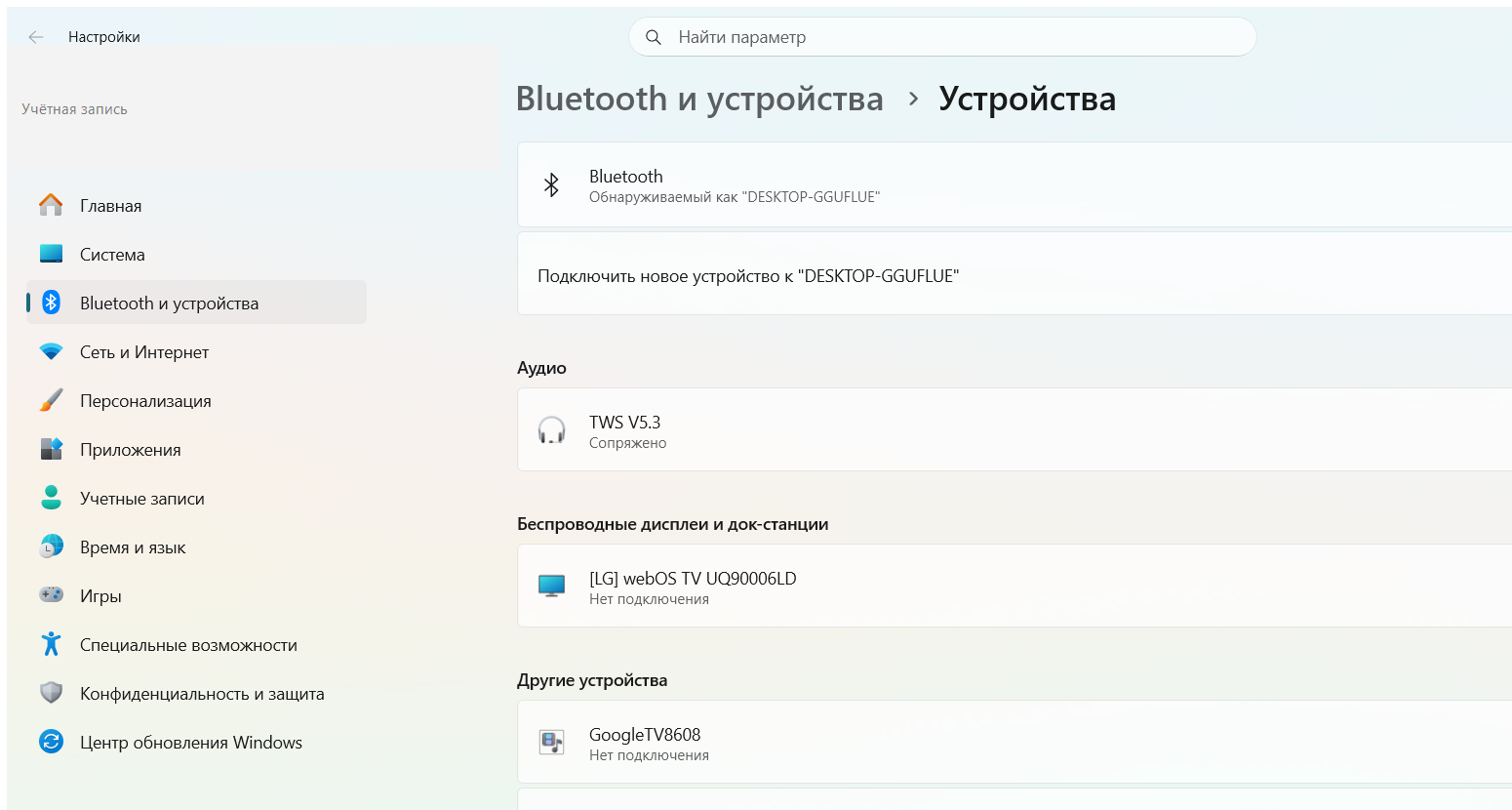
Task: Open Учетные записи settings
Action: (x=196, y=498)
